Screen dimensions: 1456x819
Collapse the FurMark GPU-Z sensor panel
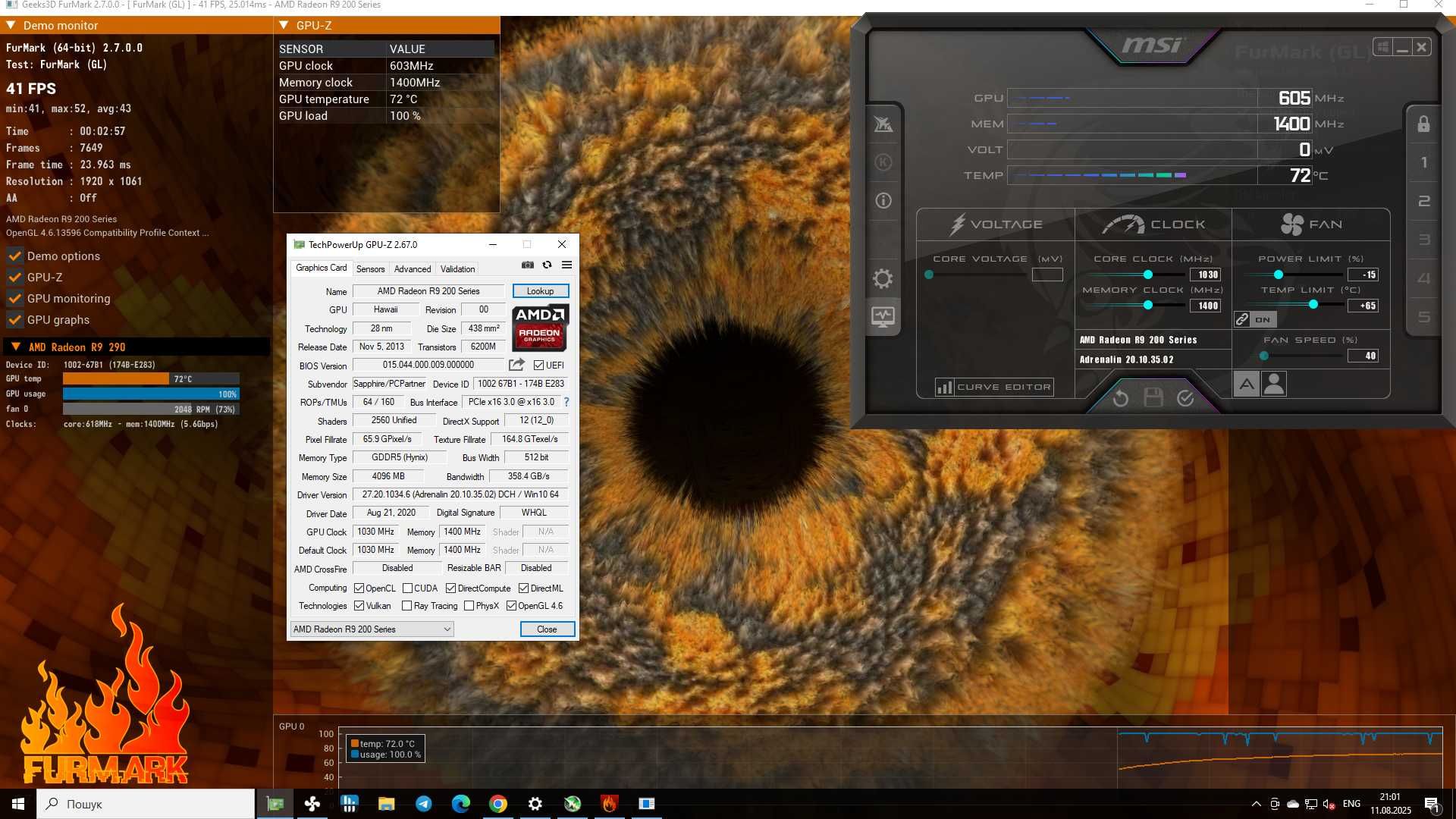point(284,25)
